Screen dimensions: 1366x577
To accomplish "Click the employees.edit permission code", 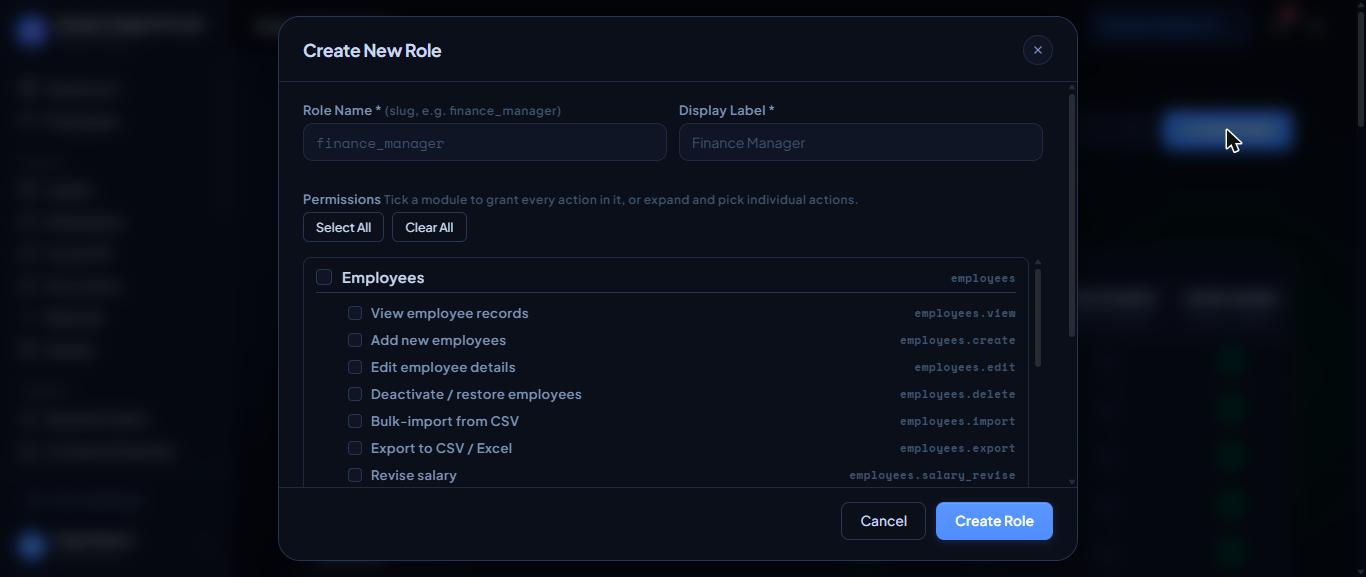I will pyautogui.click(x=964, y=367).
